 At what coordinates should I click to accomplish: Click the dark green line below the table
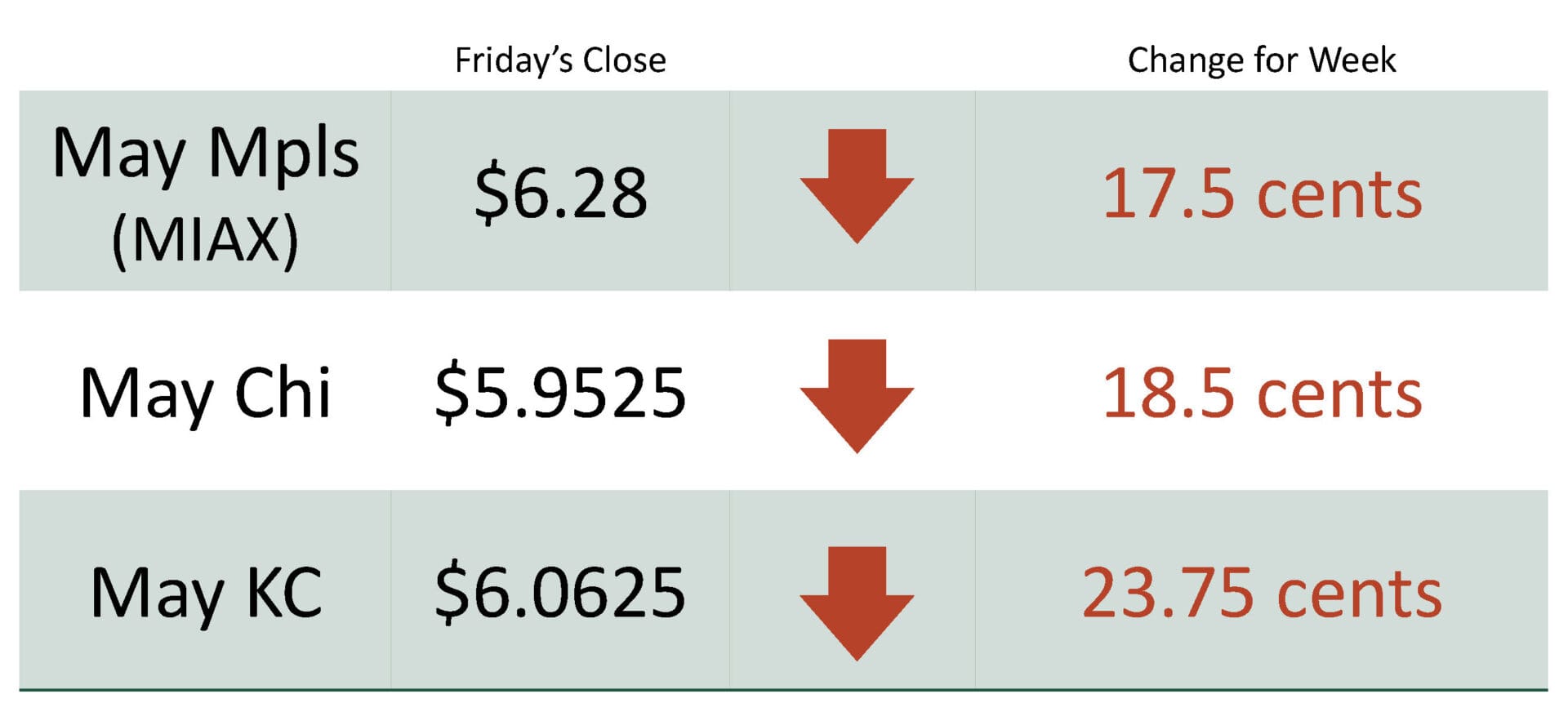782,690
